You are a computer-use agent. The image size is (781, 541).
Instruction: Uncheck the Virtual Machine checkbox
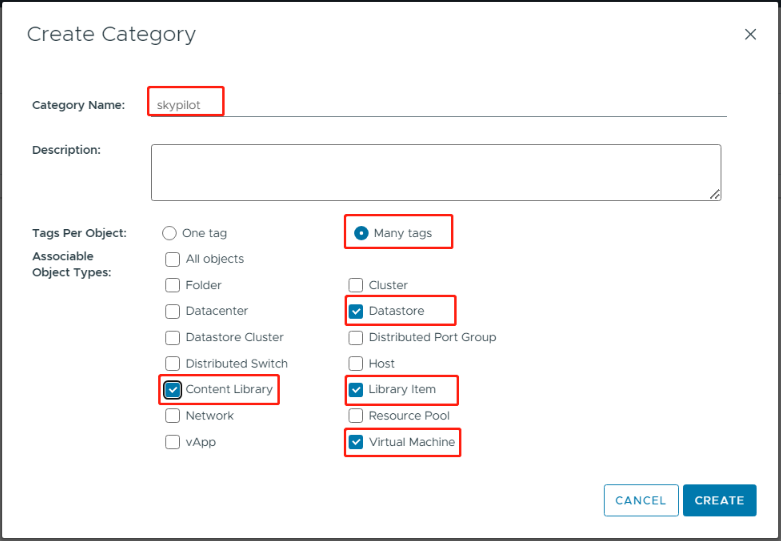pyautogui.click(x=356, y=442)
